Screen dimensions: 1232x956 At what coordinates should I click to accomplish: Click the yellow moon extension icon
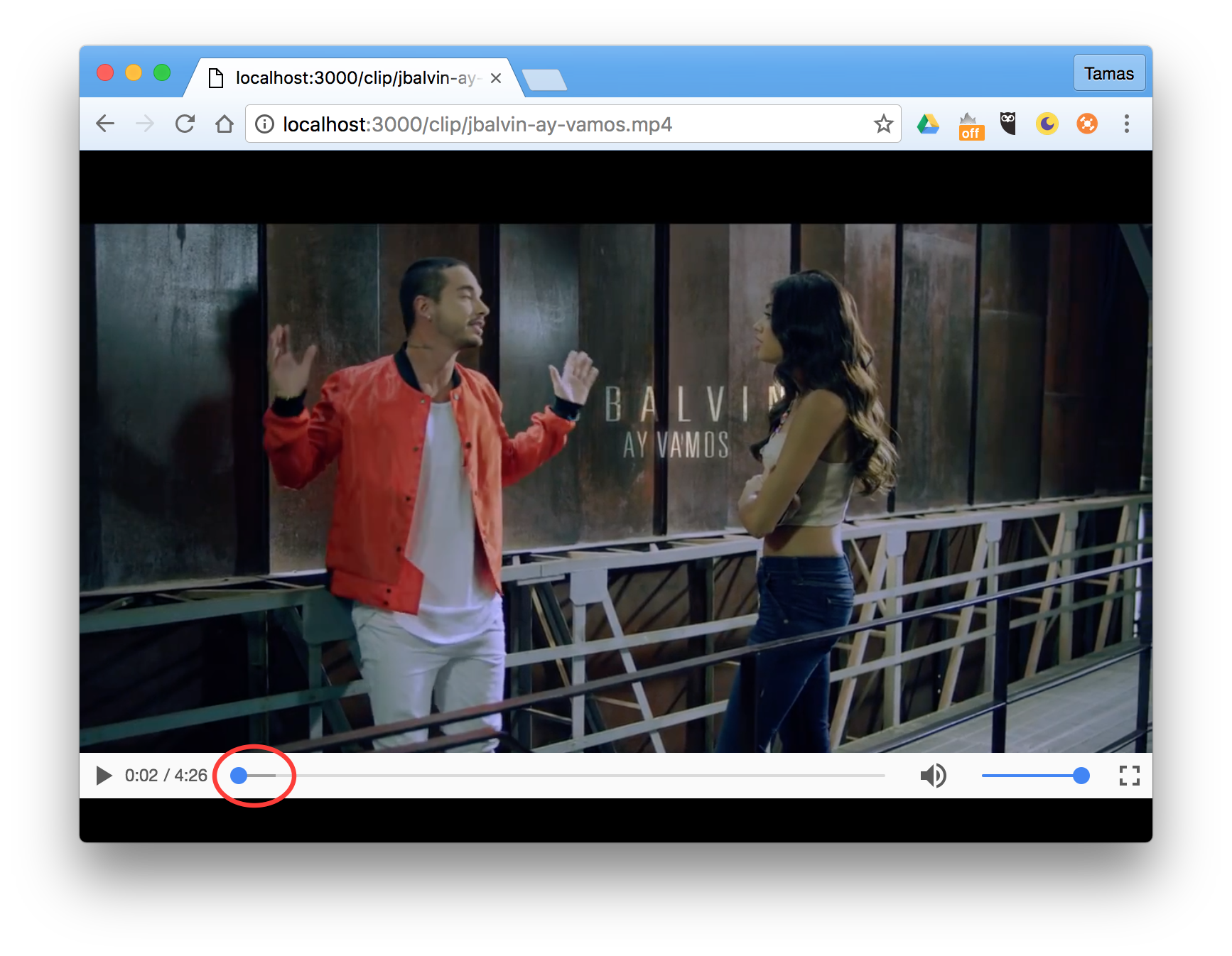point(1047,124)
